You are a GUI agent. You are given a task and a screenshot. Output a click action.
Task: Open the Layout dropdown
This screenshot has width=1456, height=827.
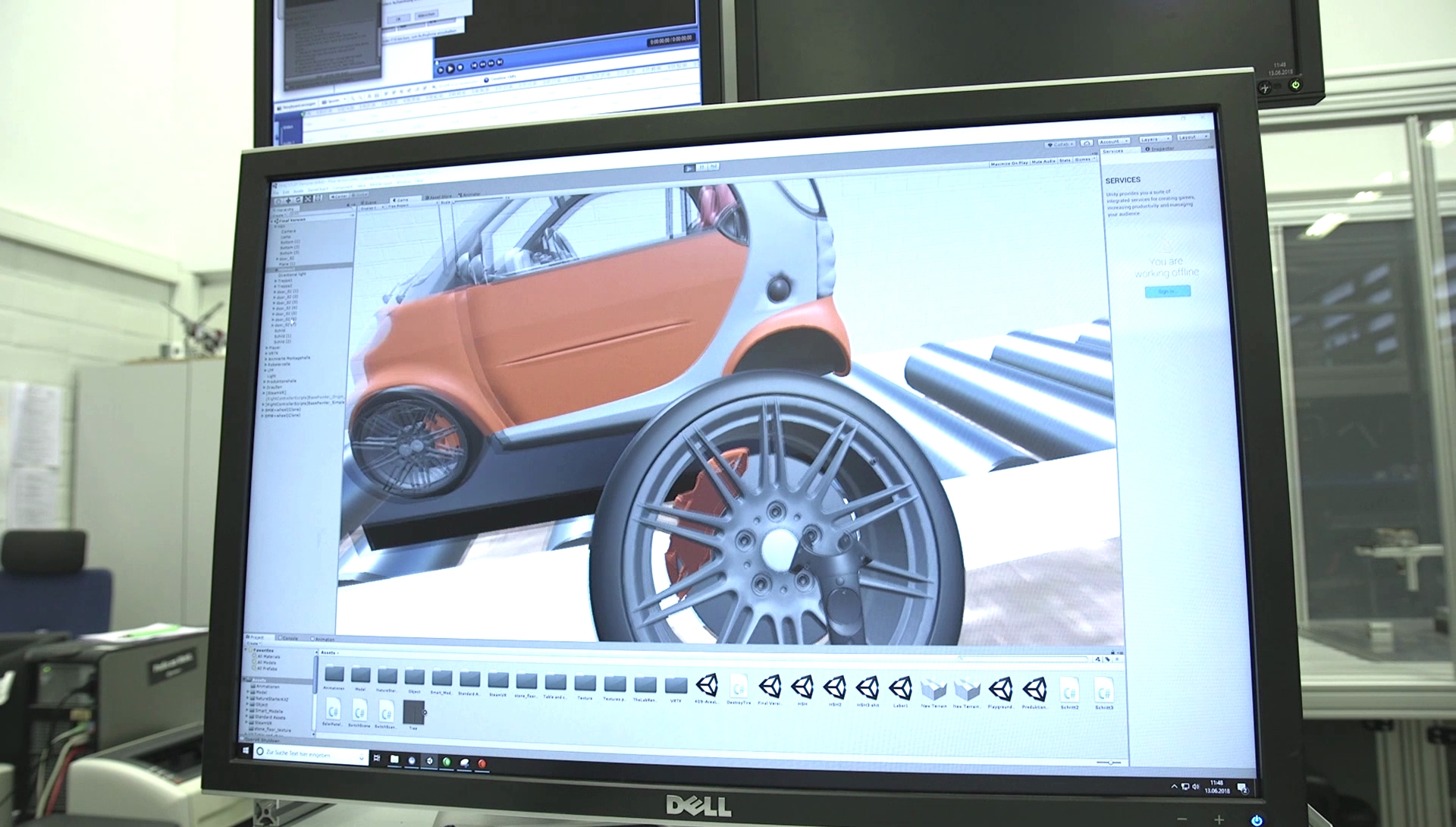click(x=1193, y=137)
